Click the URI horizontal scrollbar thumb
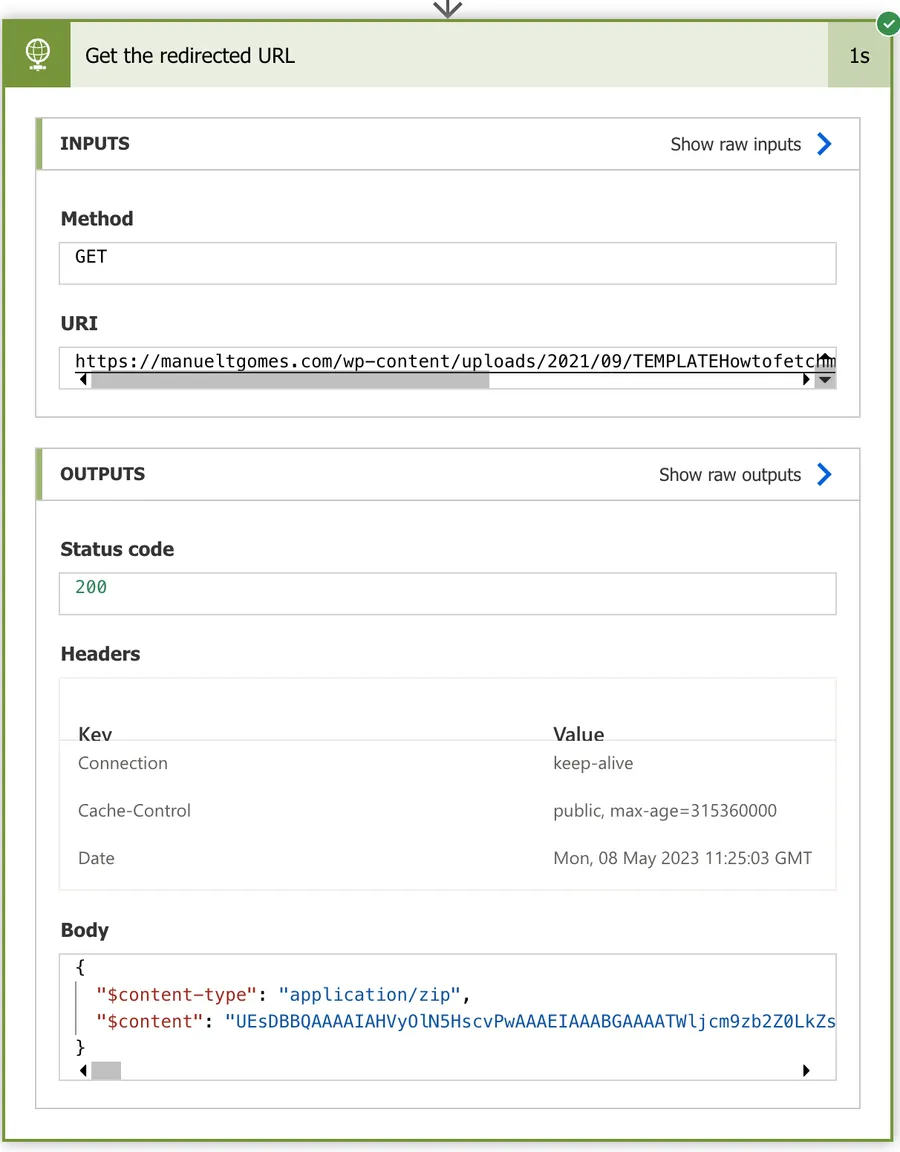900x1152 pixels. (290, 380)
